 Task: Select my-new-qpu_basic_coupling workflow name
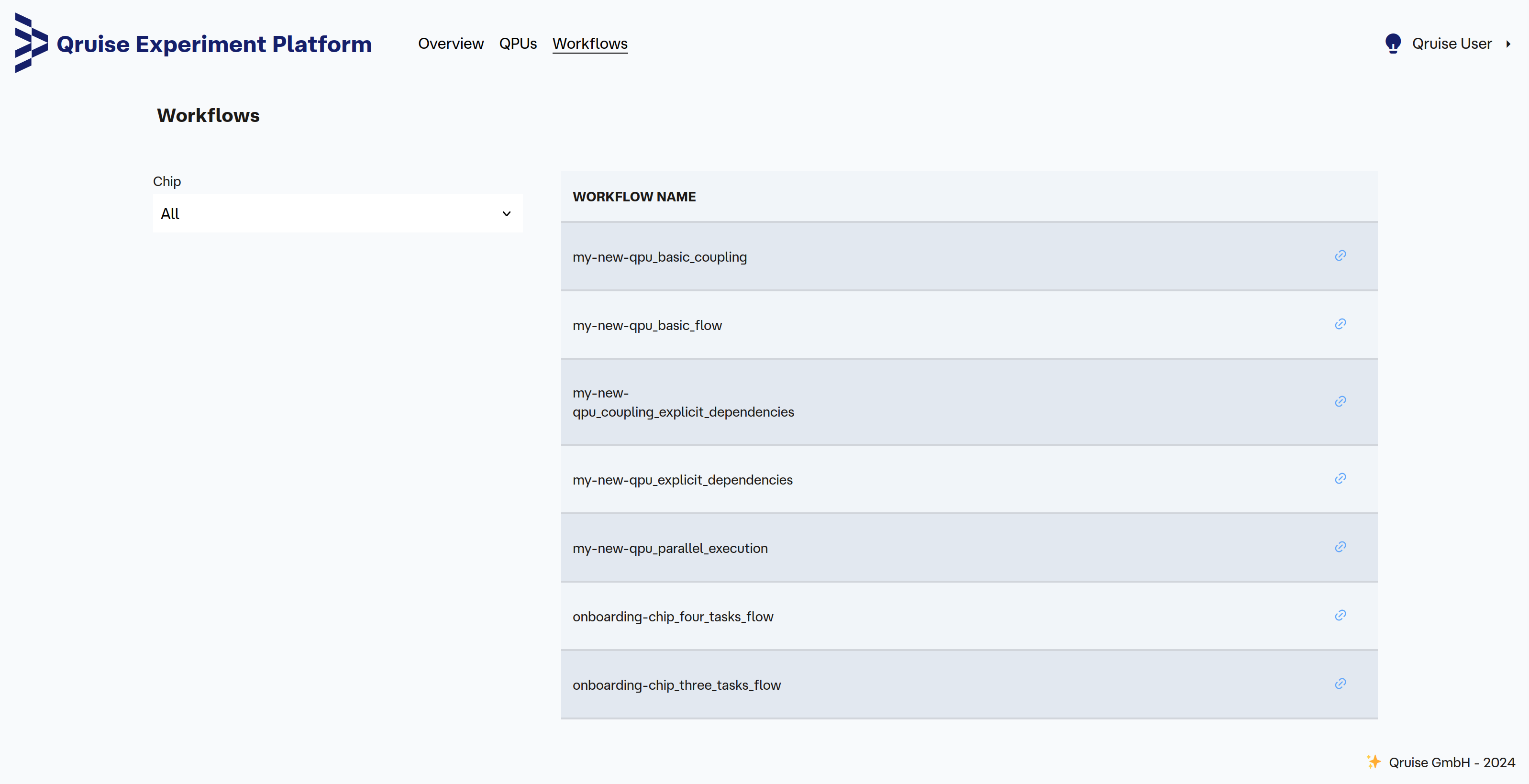(x=659, y=257)
